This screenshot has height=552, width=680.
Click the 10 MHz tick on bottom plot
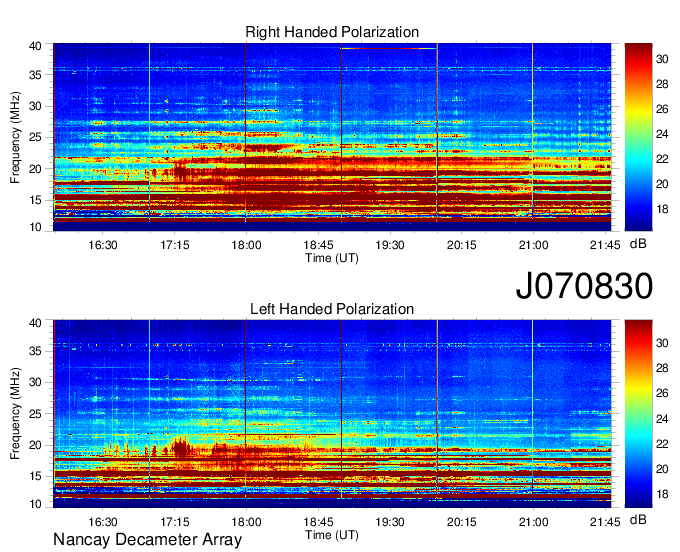35,504
